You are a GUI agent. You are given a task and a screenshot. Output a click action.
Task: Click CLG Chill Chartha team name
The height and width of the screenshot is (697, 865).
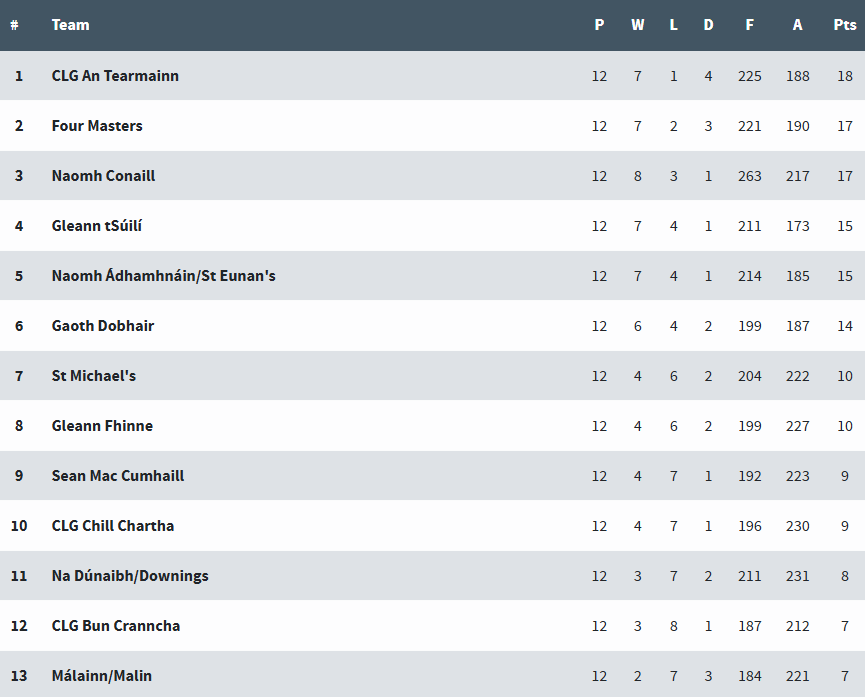click(113, 526)
